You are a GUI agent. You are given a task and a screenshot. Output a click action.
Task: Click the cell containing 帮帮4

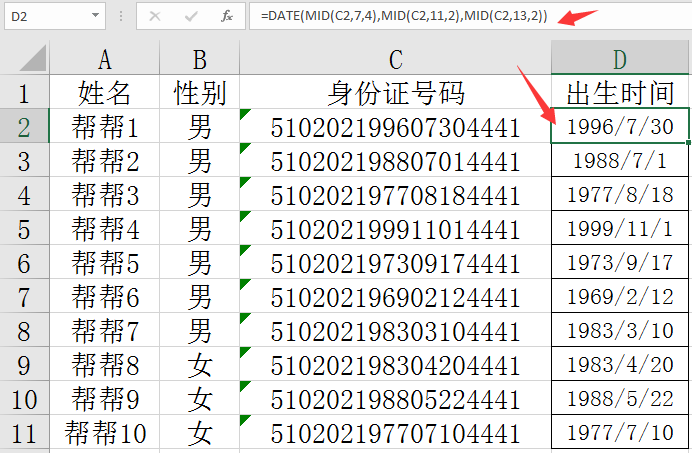click(x=105, y=228)
